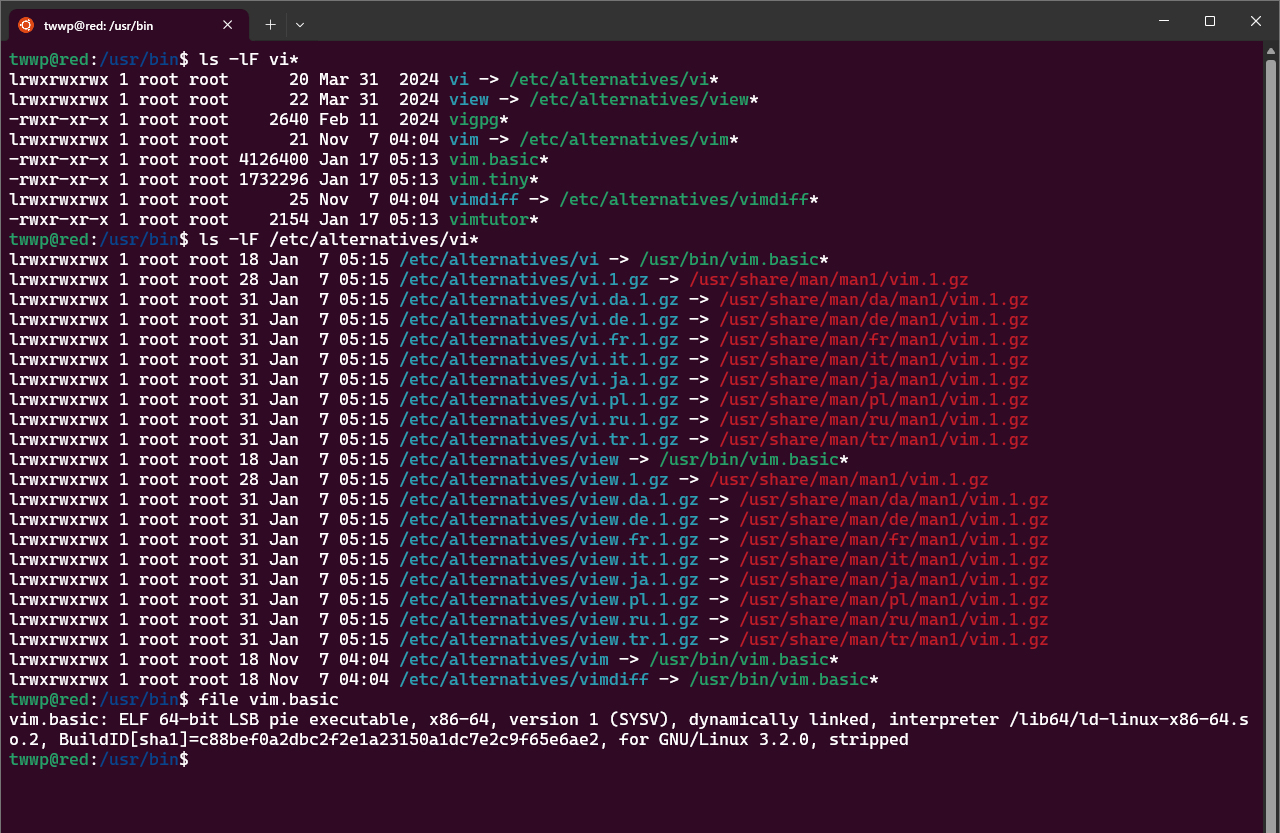Click /etc/alternatives/view.it.1.gz path
The image size is (1280, 833).
click(x=549, y=560)
